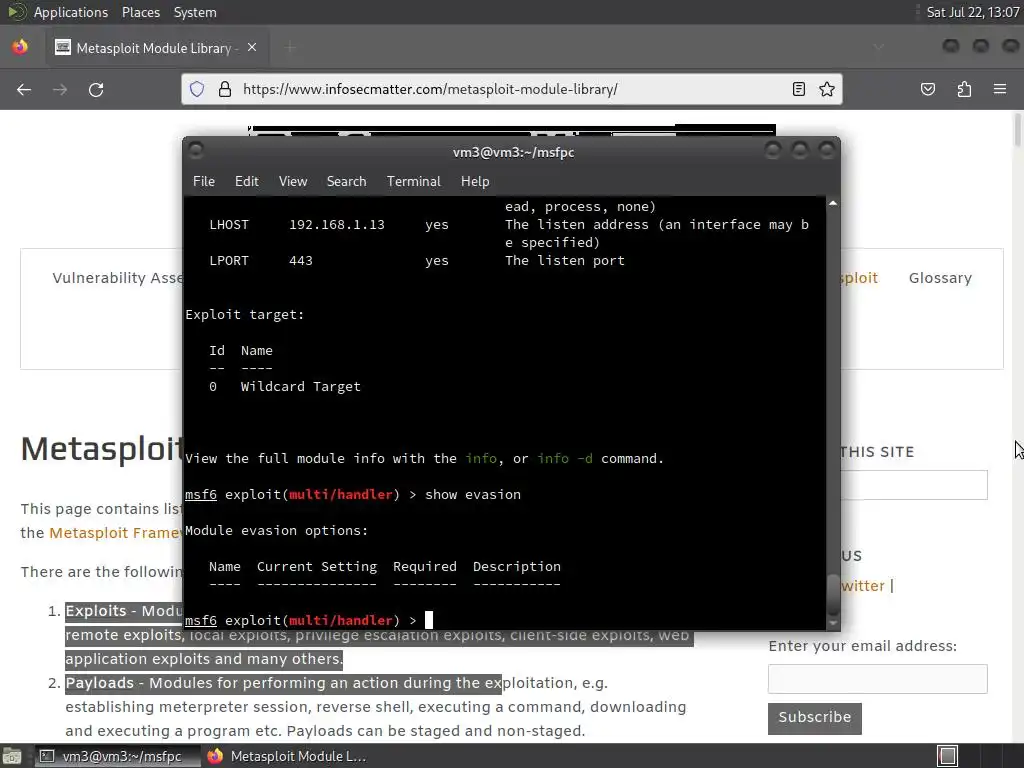Open the Twitter follow link
This screenshot has width=1024, height=768.
click(x=862, y=586)
